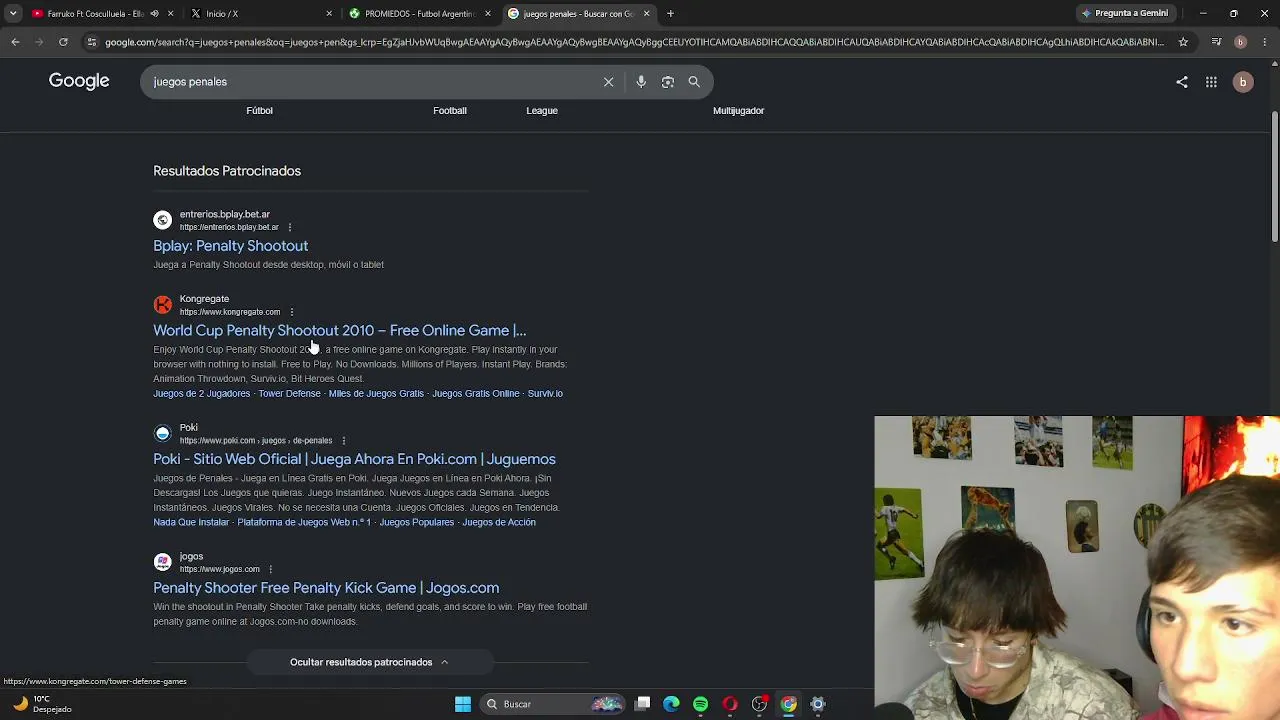Close the Inicio / X tab
The width and height of the screenshot is (1280, 720).
pyautogui.click(x=329, y=14)
